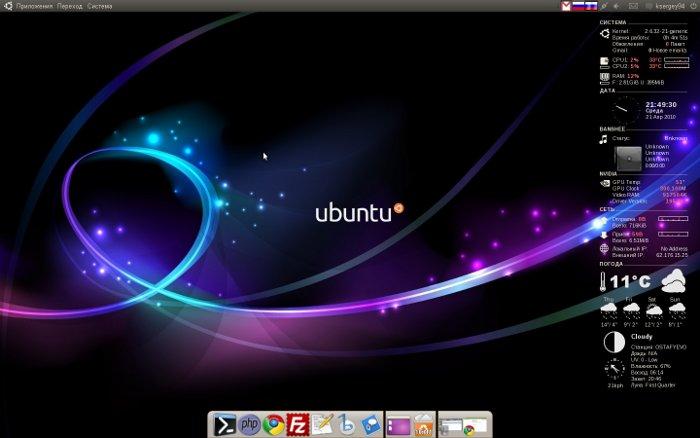Click the large cloud weather icon
This screenshot has width=700, height=438.
pyautogui.click(x=673, y=281)
